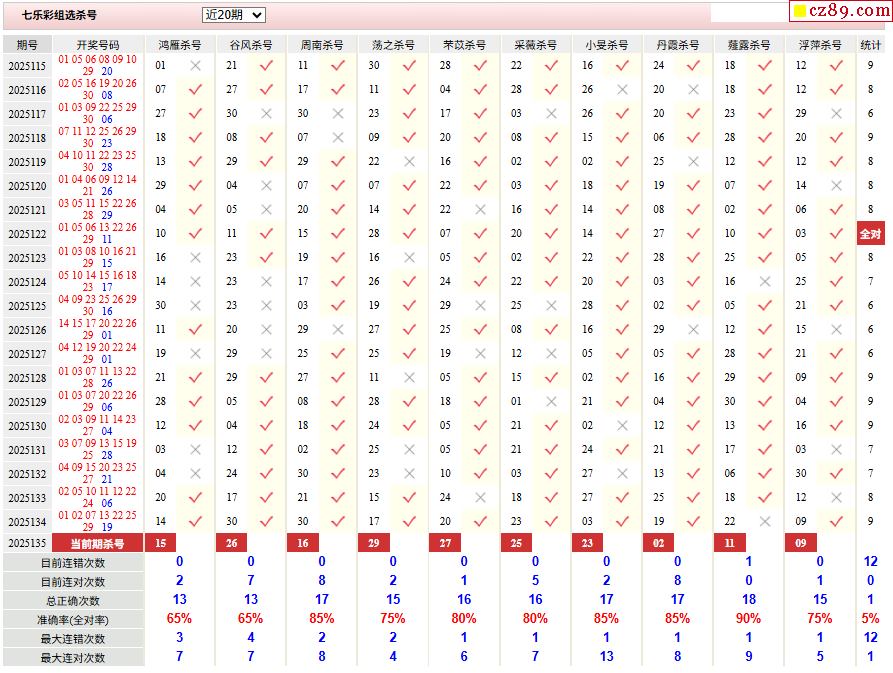Click the cross mark in 丹霞杀号 row 2025116

[693, 90]
